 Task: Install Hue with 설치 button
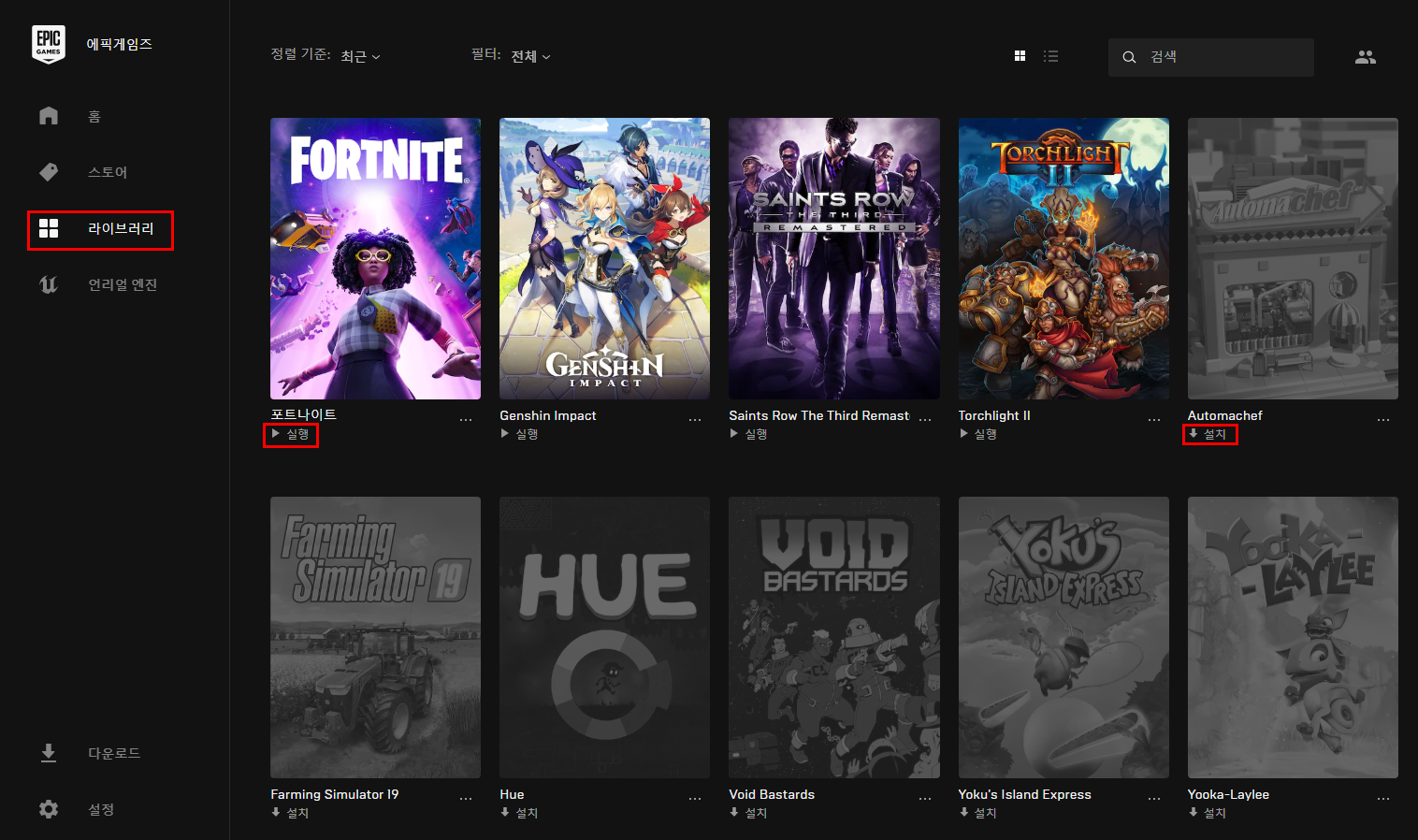click(519, 813)
